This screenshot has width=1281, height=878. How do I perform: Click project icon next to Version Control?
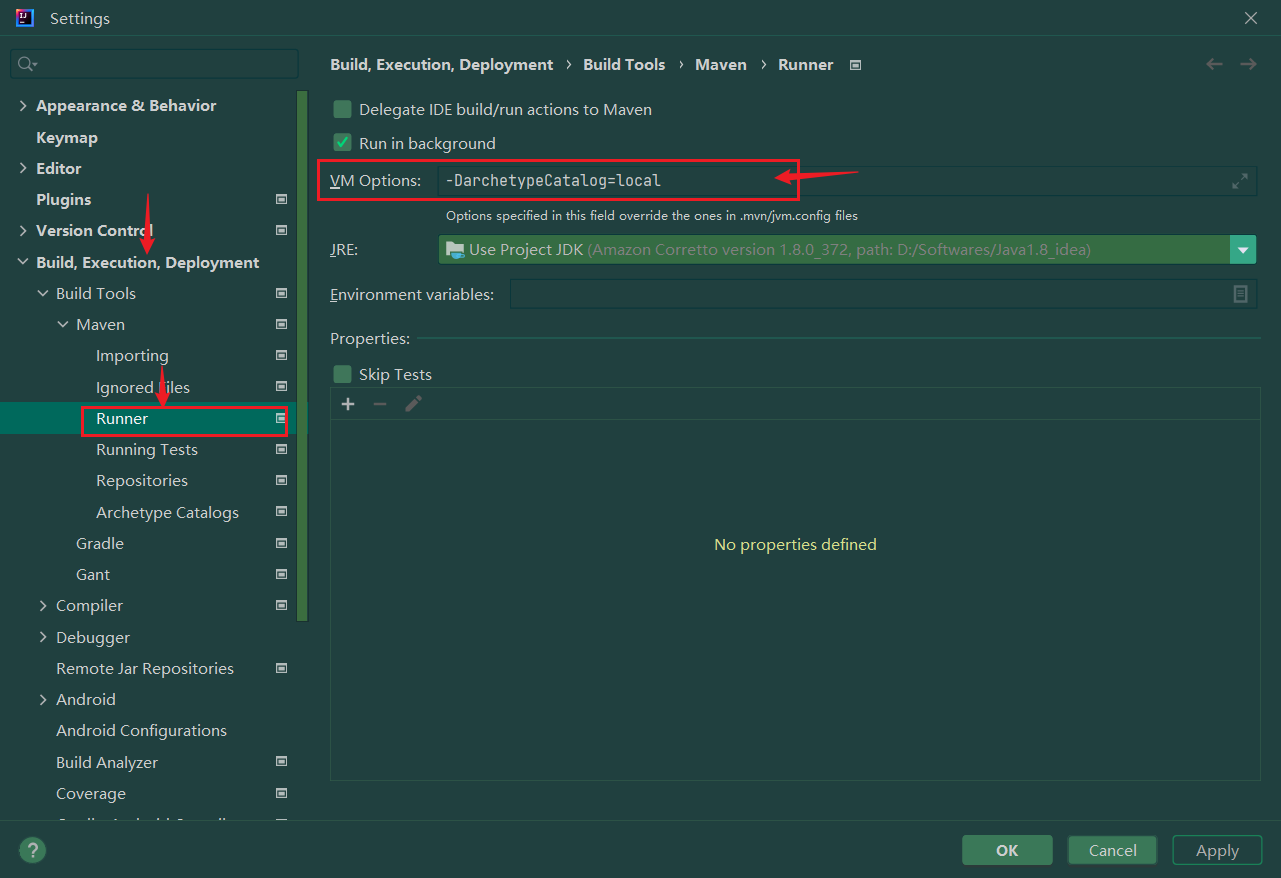[281, 231]
